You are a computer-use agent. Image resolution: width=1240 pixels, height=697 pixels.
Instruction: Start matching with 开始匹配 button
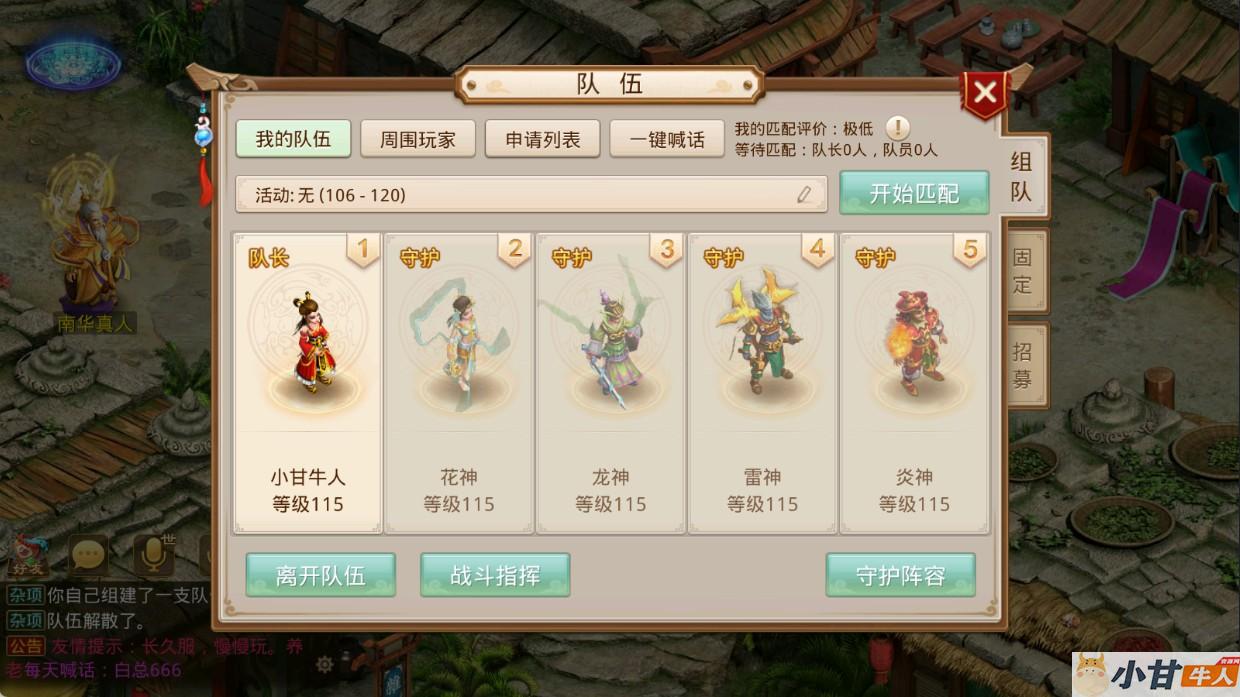(x=914, y=193)
